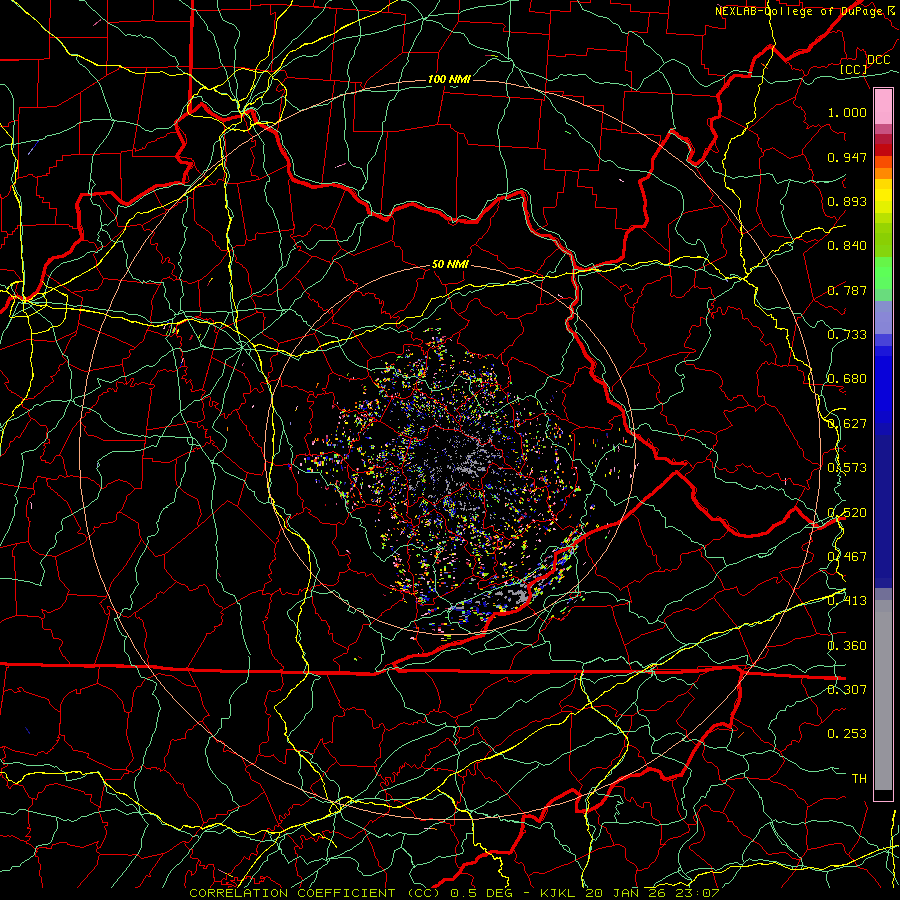Click the DCC label above the color scale
The height and width of the screenshot is (900, 900).
click(x=878, y=59)
